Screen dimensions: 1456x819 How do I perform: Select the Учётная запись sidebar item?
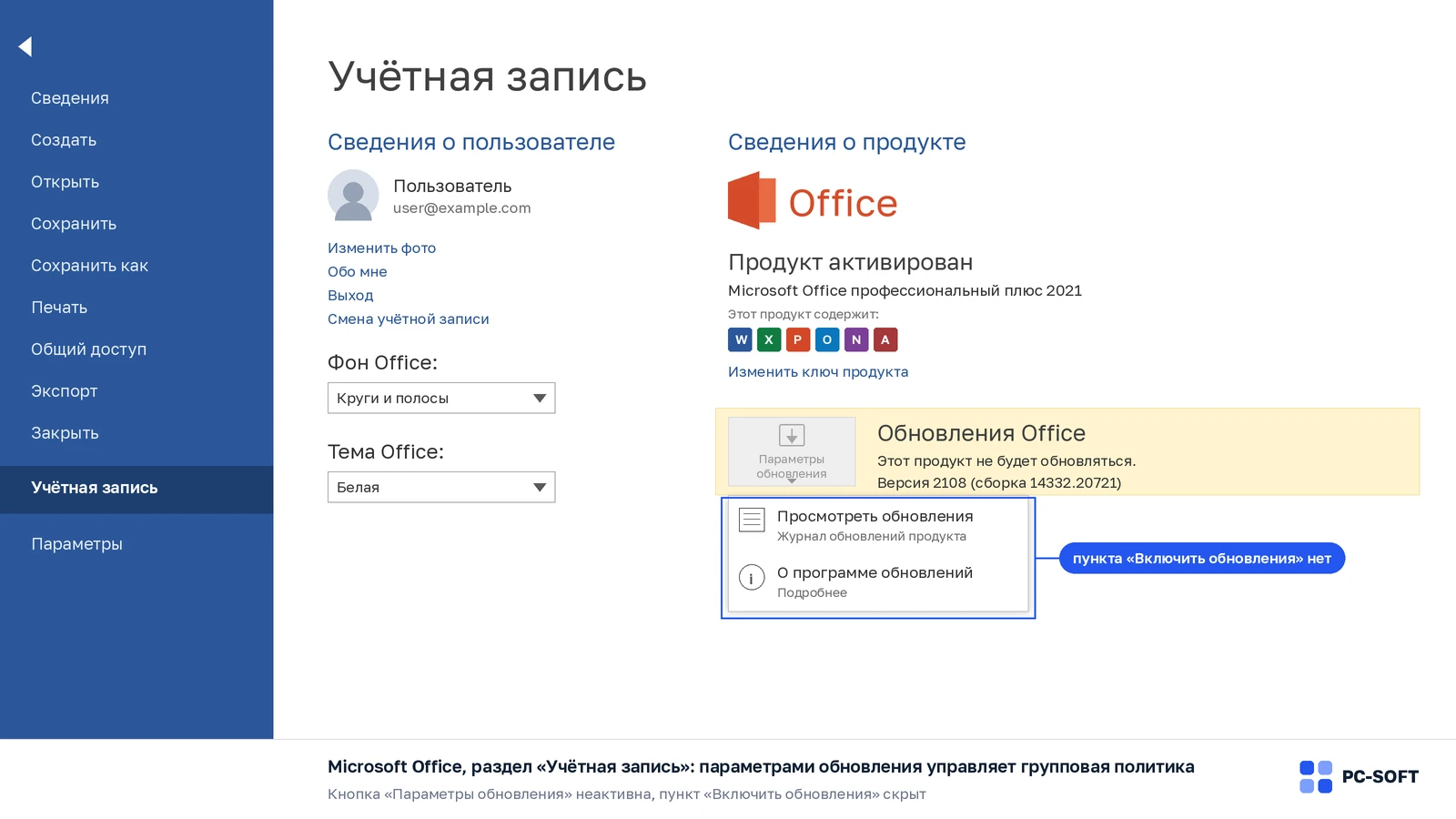pos(136,490)
